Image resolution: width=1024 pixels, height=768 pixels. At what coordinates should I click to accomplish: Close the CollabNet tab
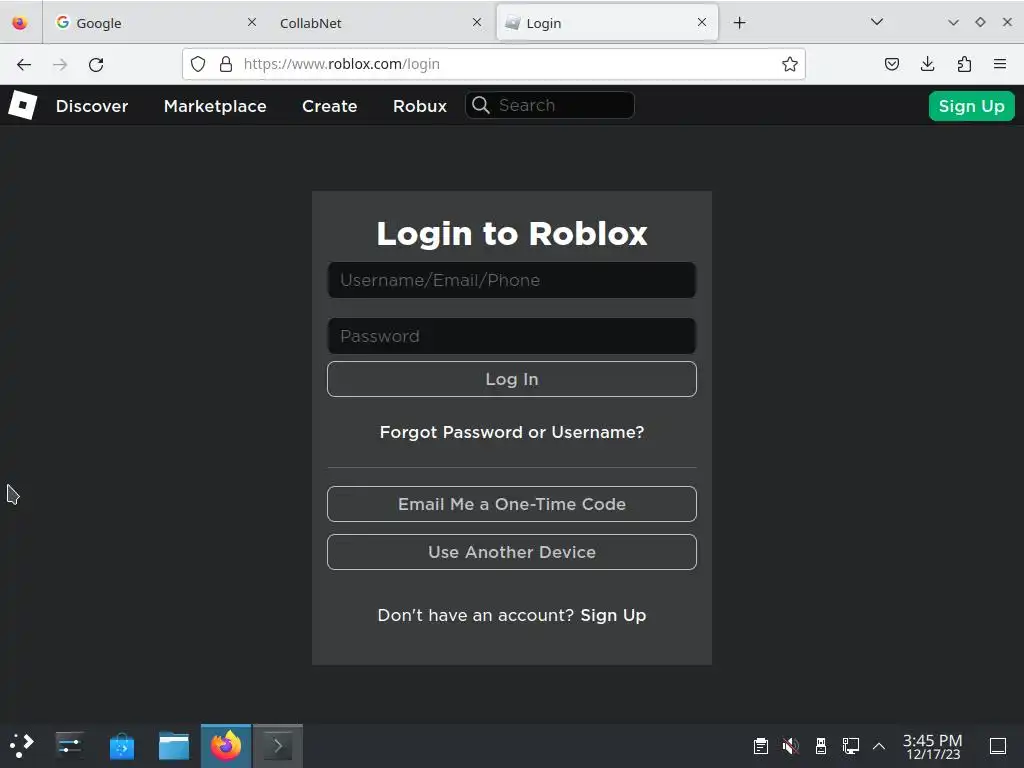[x=477, y=22]
